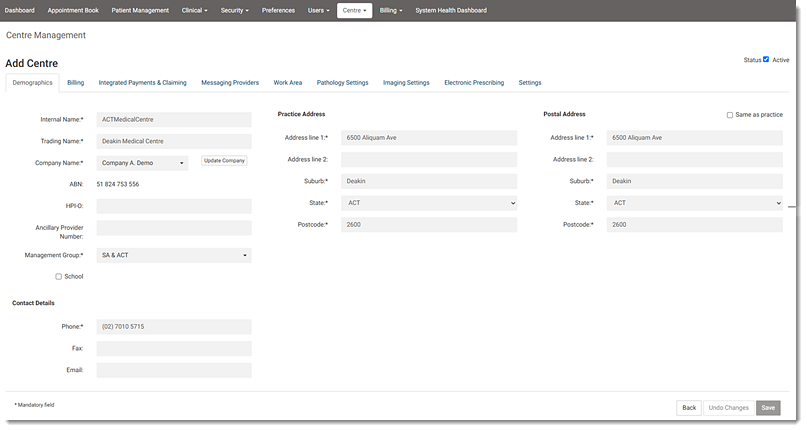Click the HPI-O input field
Screen dimensions: 807x430
(174, 206)
